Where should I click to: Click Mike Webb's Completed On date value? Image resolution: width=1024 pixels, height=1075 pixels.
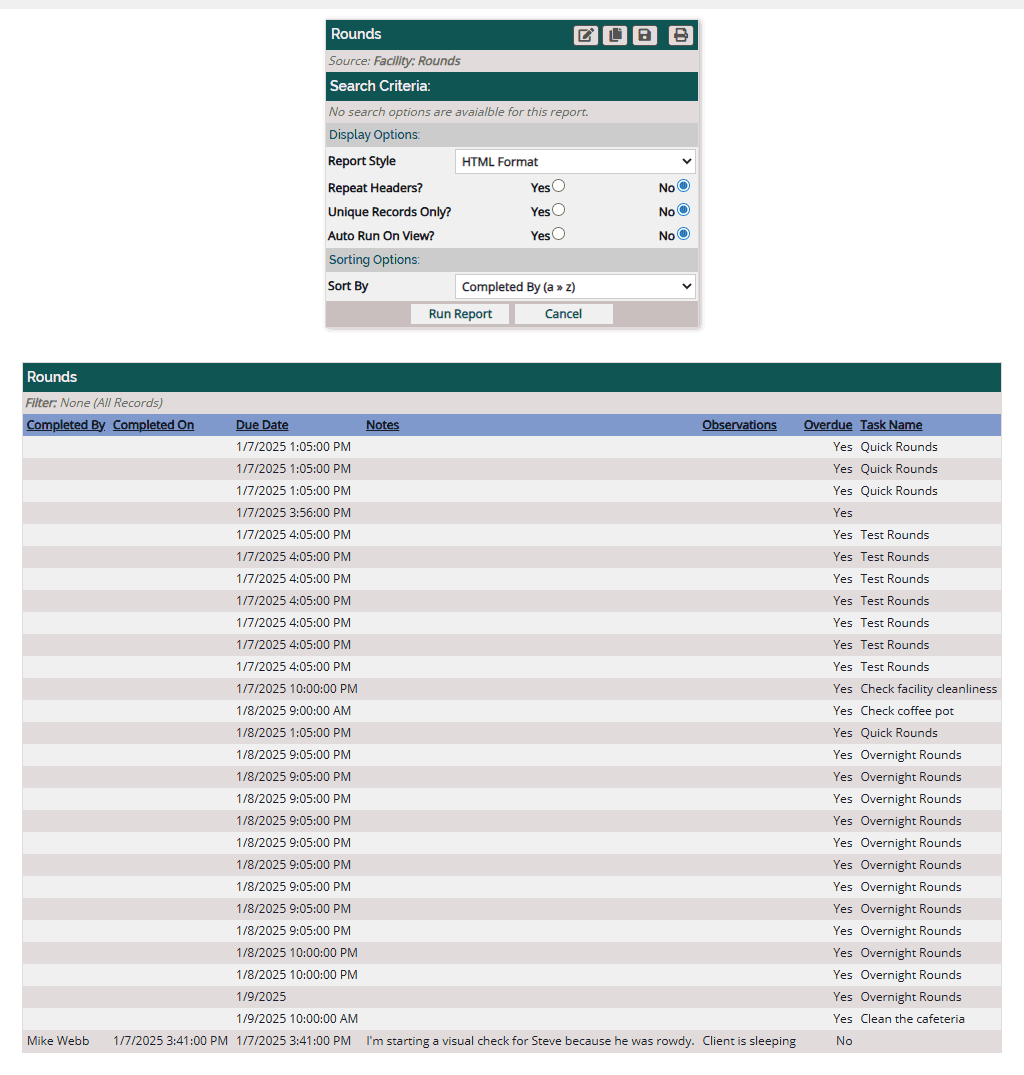tap(170, 1041)
